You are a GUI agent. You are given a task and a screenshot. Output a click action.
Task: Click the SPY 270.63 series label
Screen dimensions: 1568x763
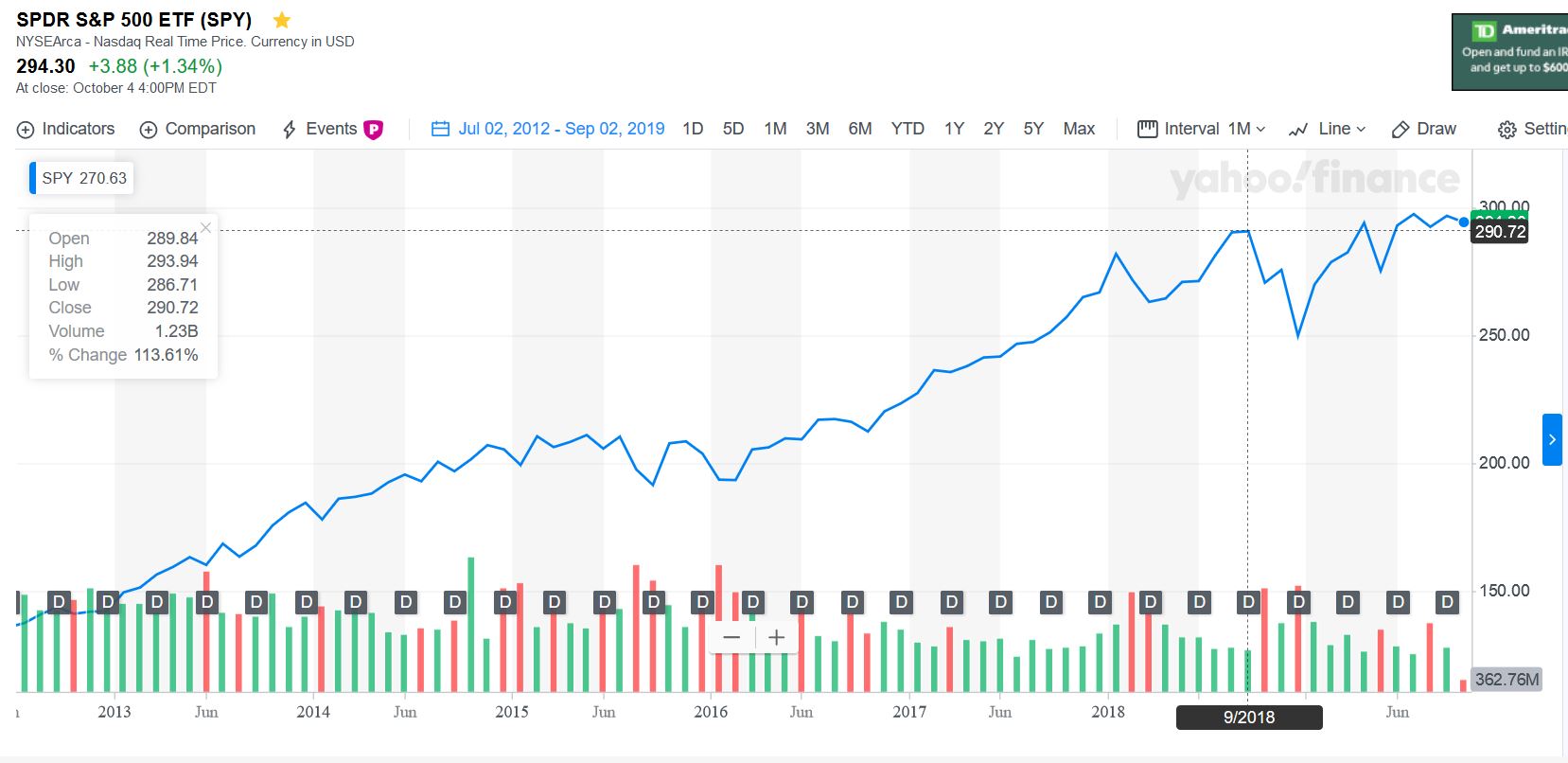click(84, 178)
